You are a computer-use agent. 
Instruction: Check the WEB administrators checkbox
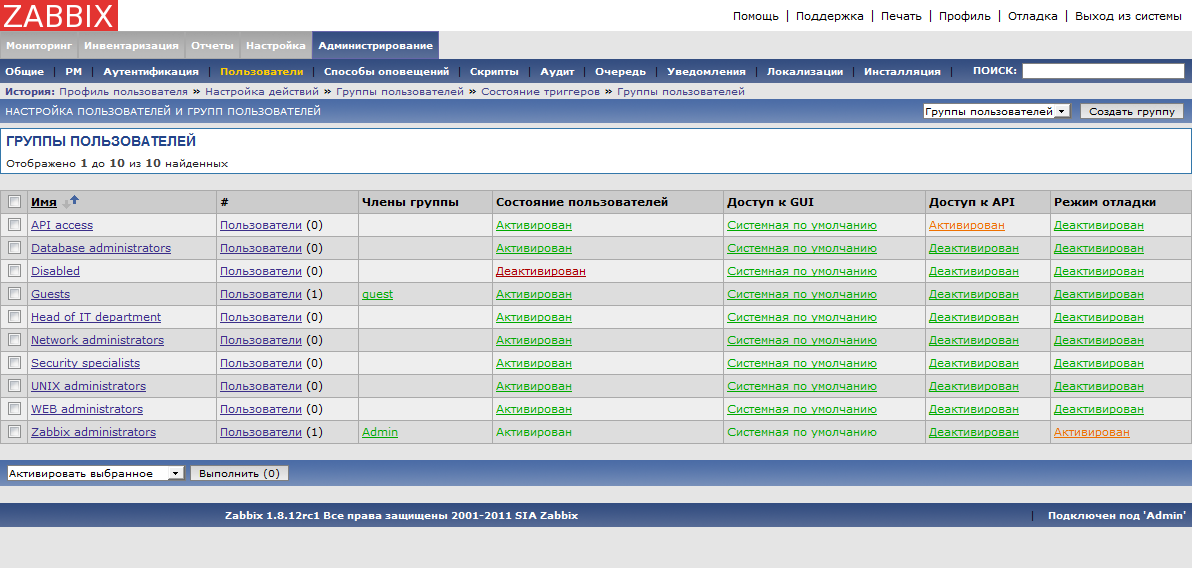pyautogui.click(x=14, y=408)
